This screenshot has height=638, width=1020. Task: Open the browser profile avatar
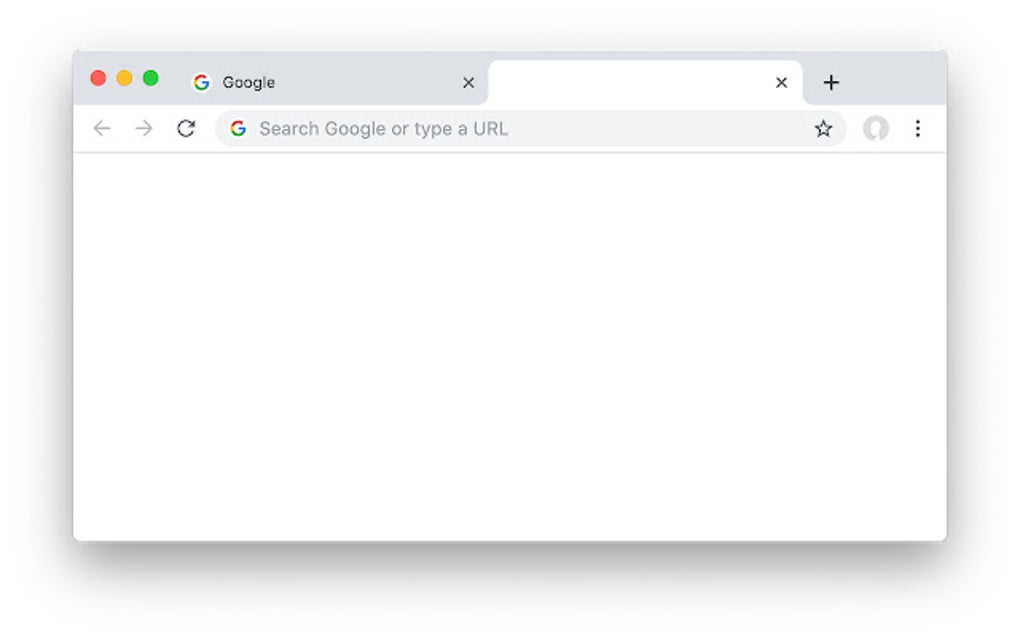(x=875, y=128)
